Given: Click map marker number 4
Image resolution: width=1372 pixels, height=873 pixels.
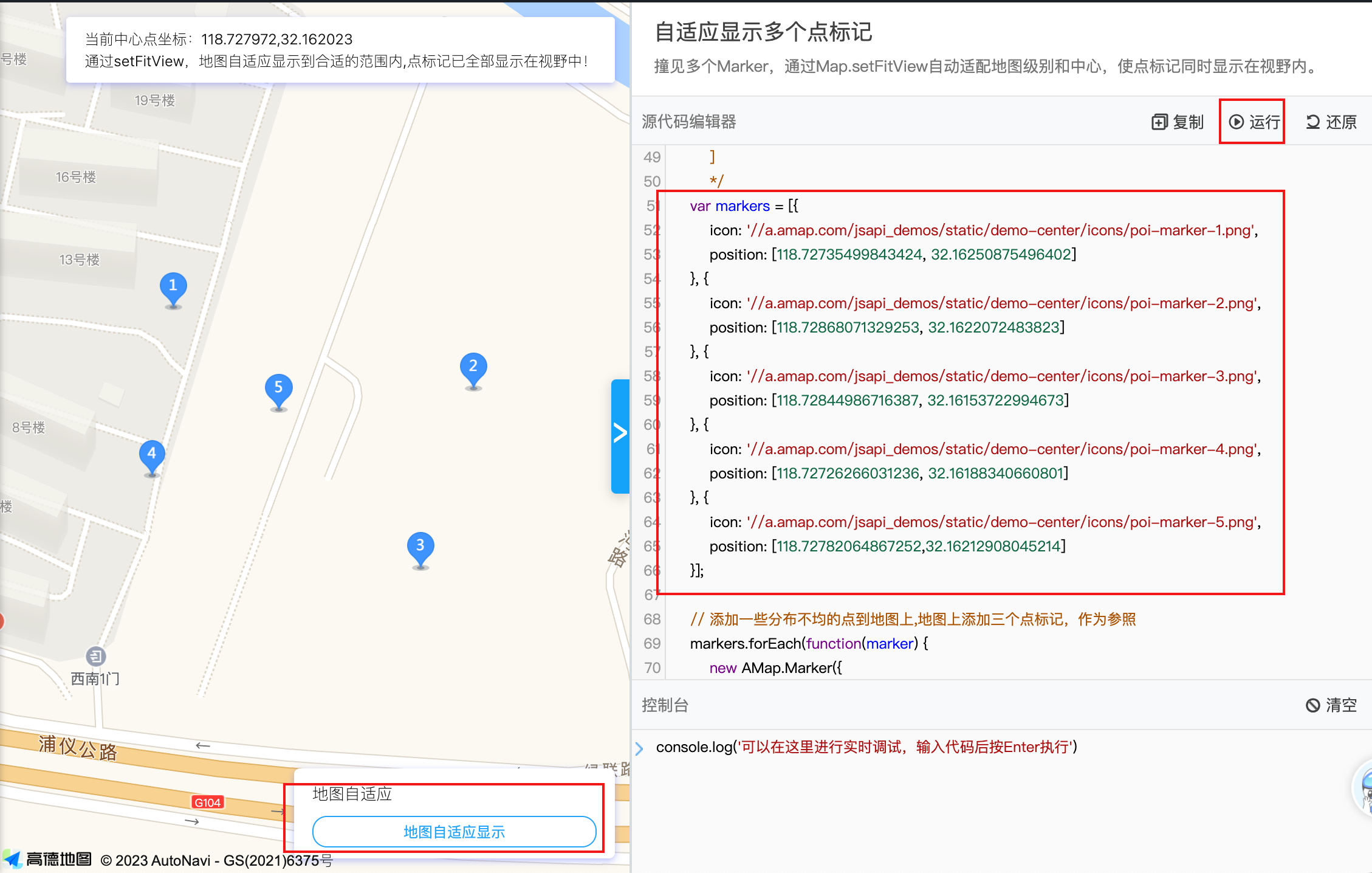Looking at the screenshot, I should [x=152, y=455].
